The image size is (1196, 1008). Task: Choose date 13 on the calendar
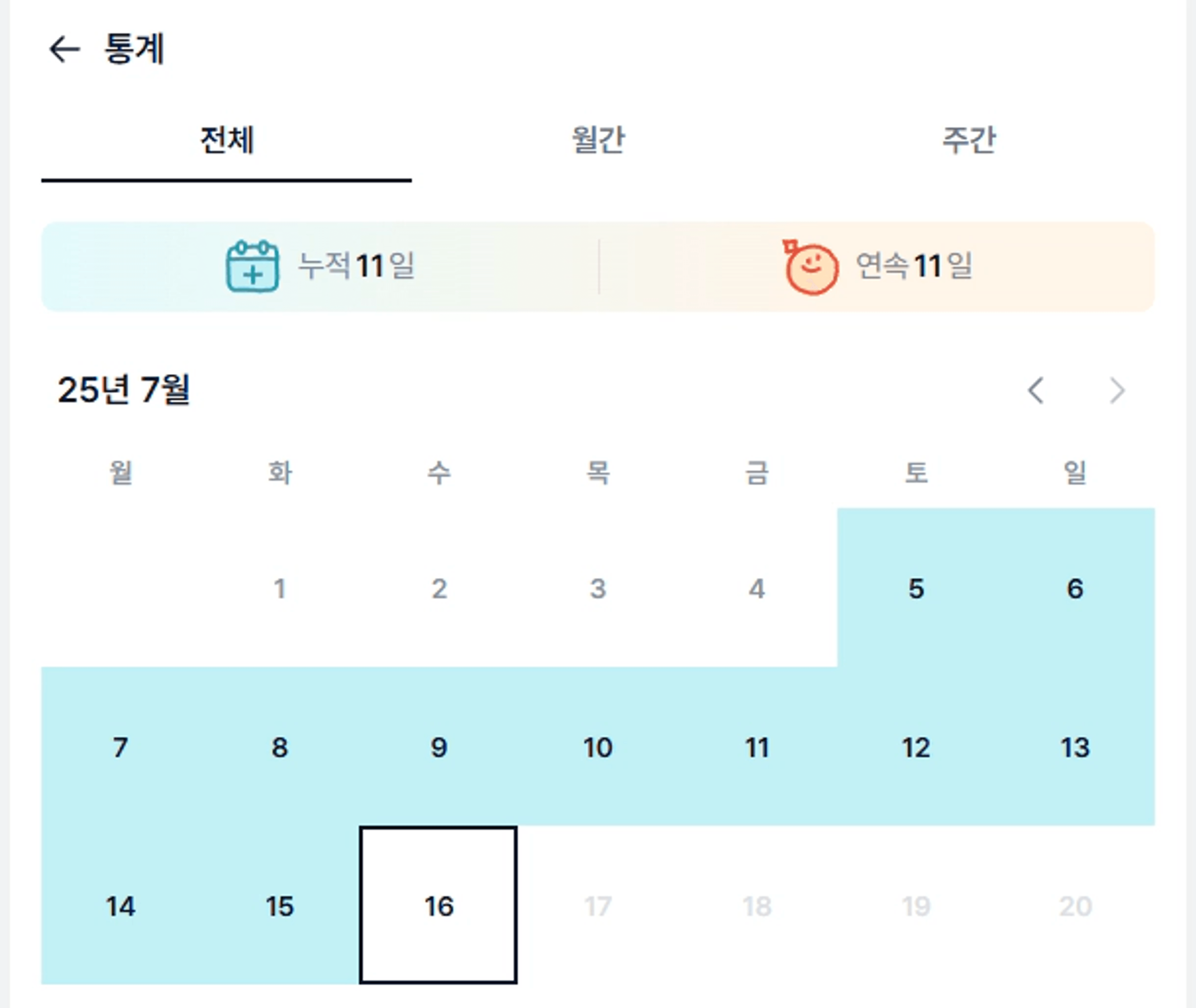pyautogui.click(x=1075, y=747)
